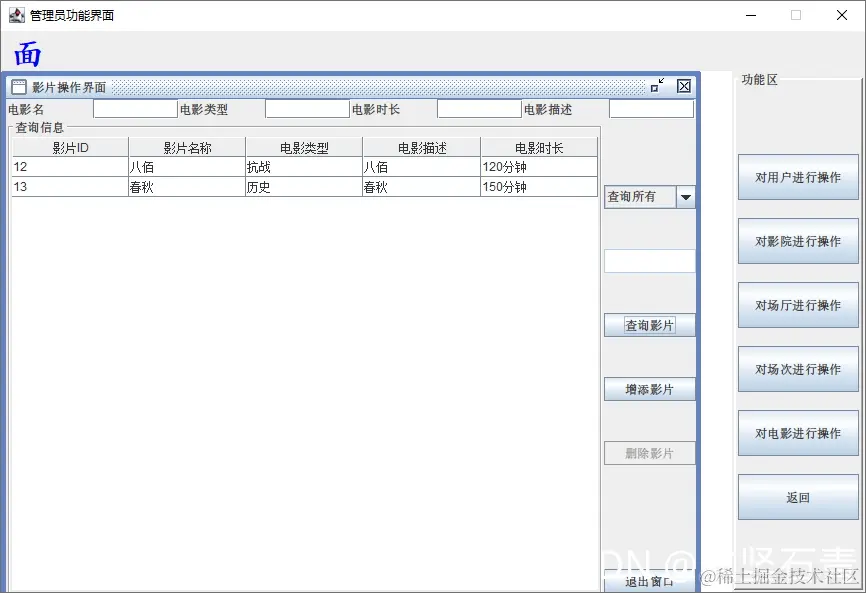Select 八佰 in the 电影描述 column

pyautogui.click(x=422, y=167)
